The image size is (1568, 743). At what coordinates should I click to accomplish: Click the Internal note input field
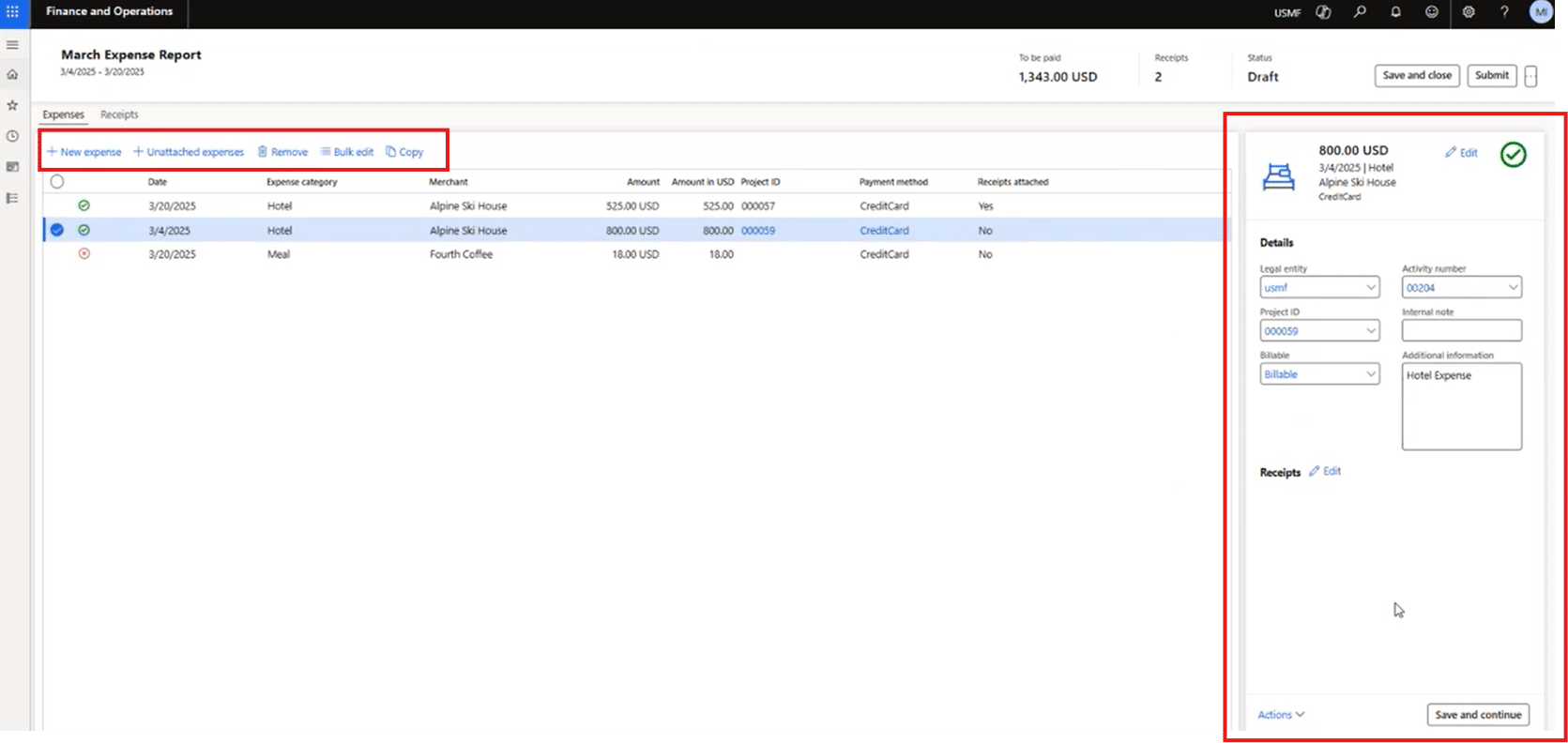pos(1461,330)
